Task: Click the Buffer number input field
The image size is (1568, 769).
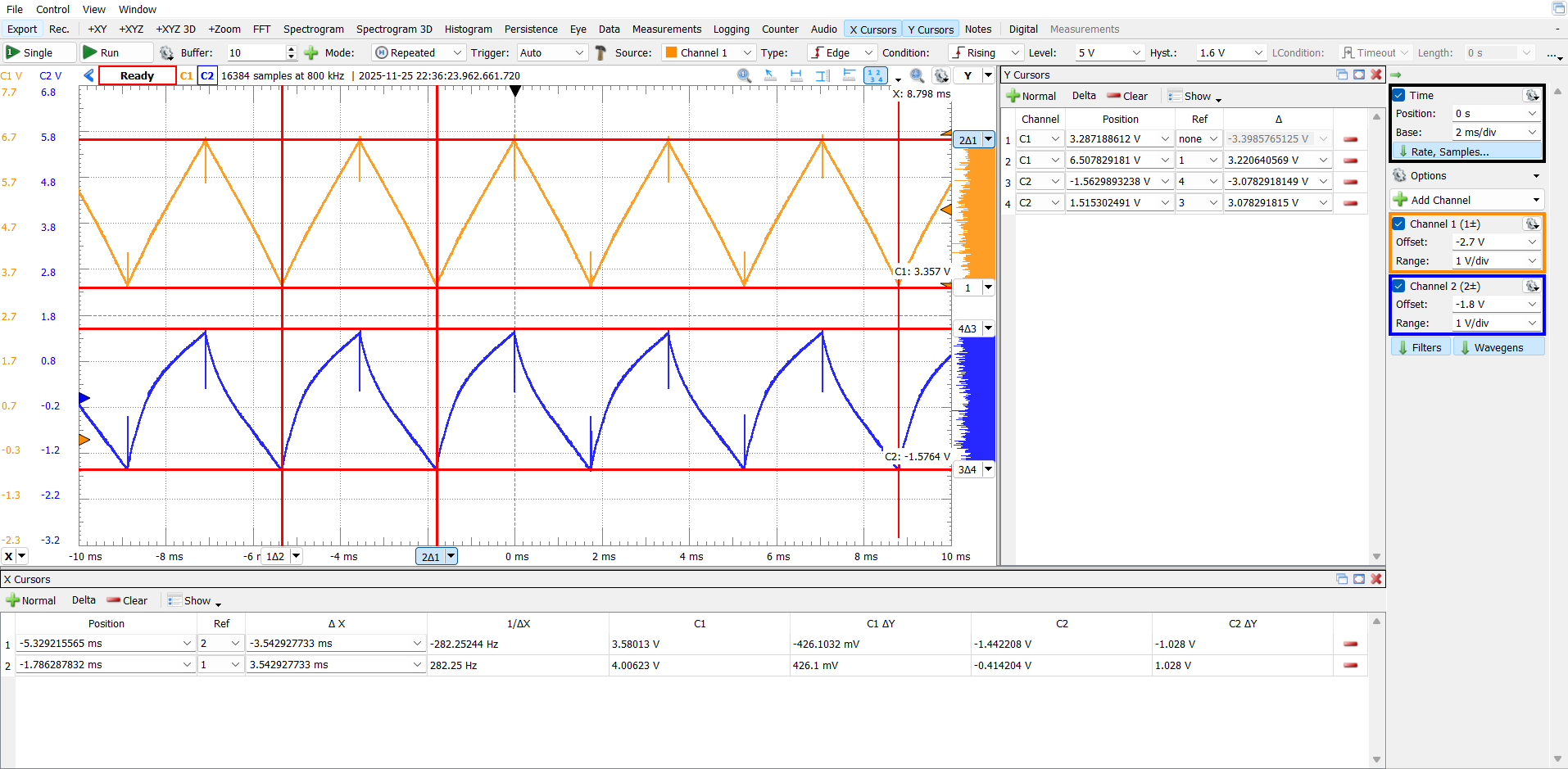Action: click(x=256, y=52)
